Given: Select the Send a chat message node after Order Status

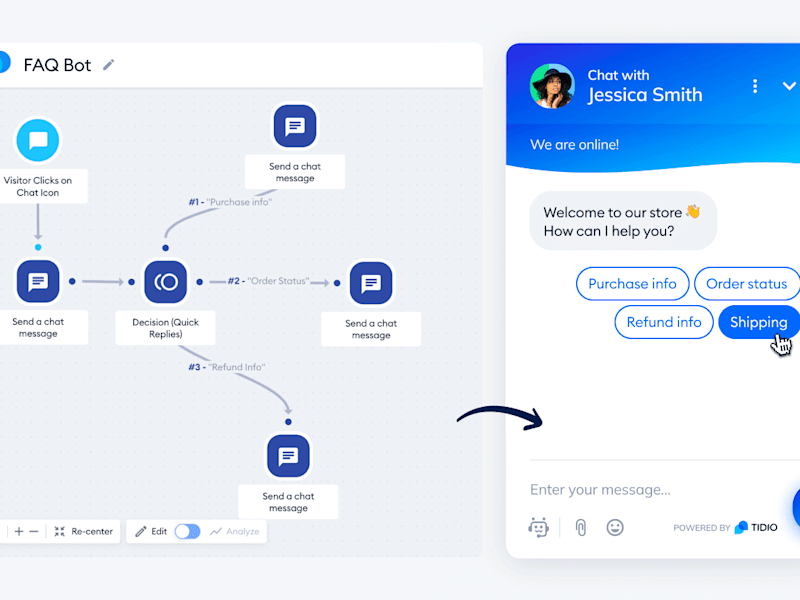Looking at the screenshot, I should tap(371, 283).
